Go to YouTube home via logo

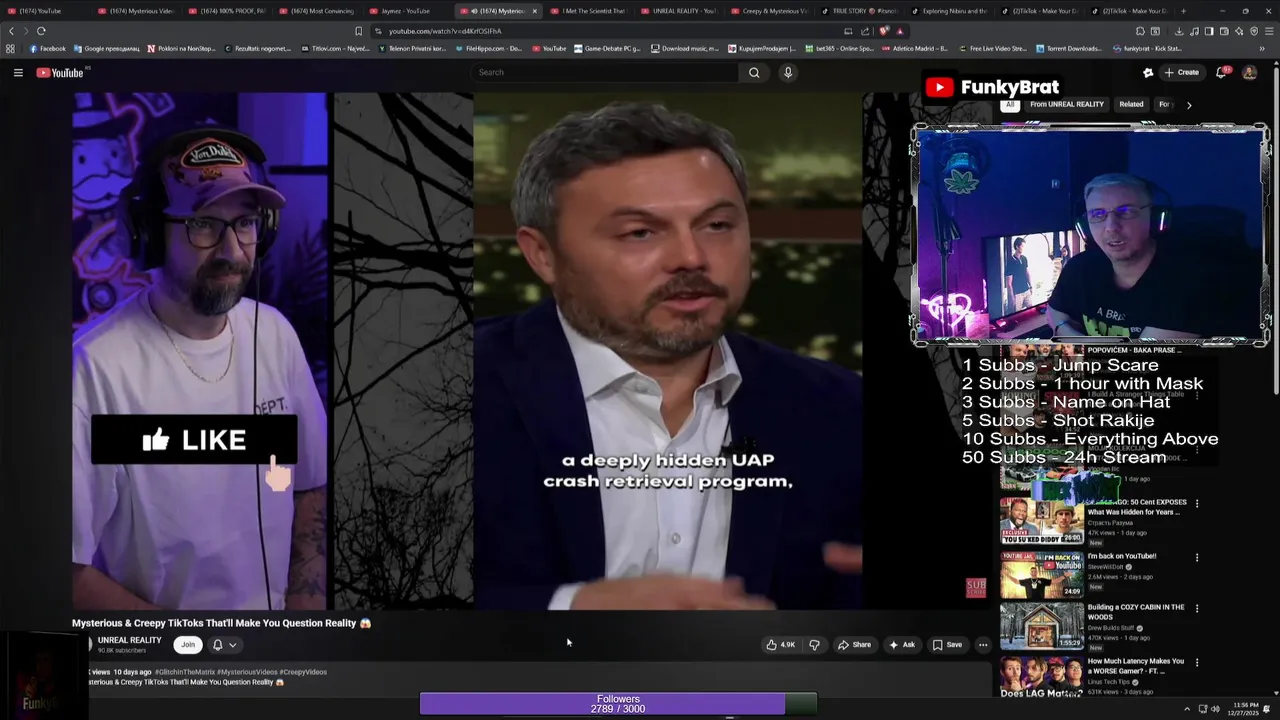62,72
